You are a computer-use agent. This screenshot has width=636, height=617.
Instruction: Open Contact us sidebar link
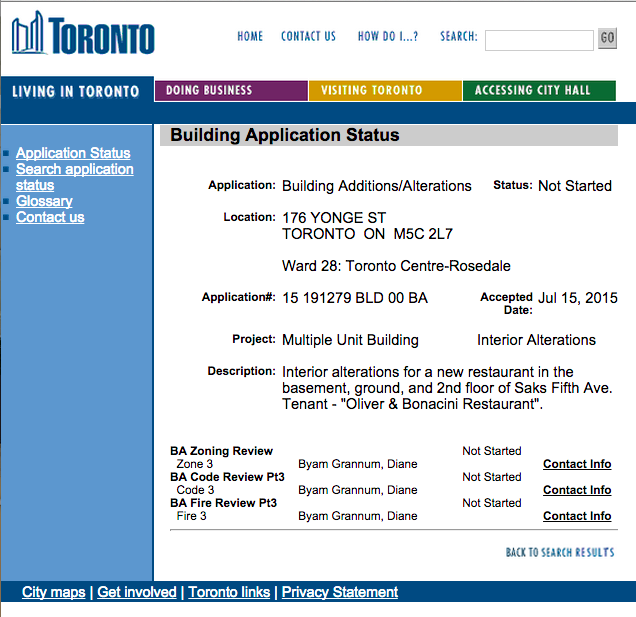coord(50,217)
